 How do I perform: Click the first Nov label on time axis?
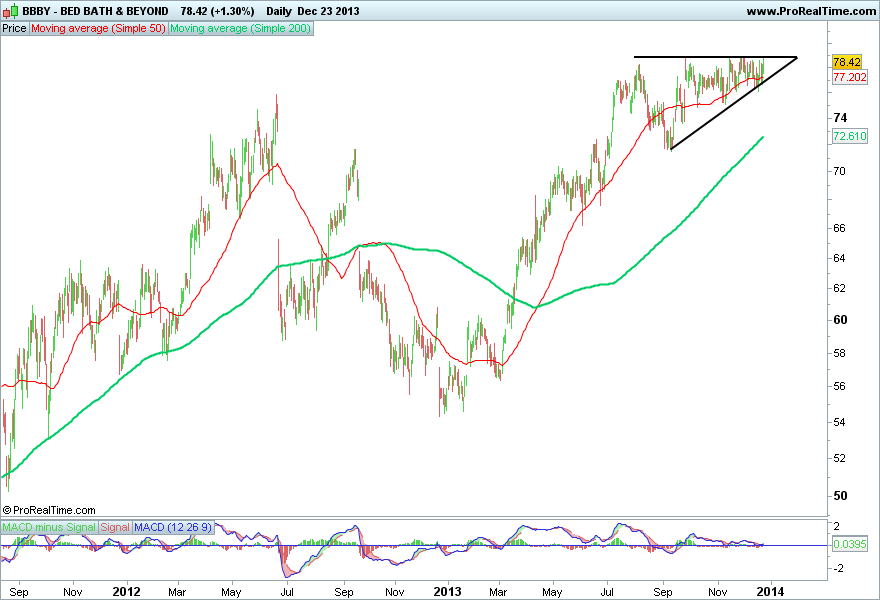(72, 592)
